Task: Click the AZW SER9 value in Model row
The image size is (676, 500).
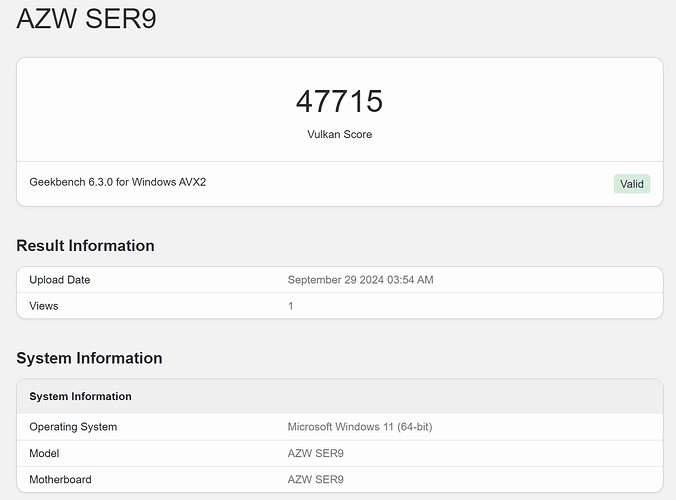Action: (317, 453)
